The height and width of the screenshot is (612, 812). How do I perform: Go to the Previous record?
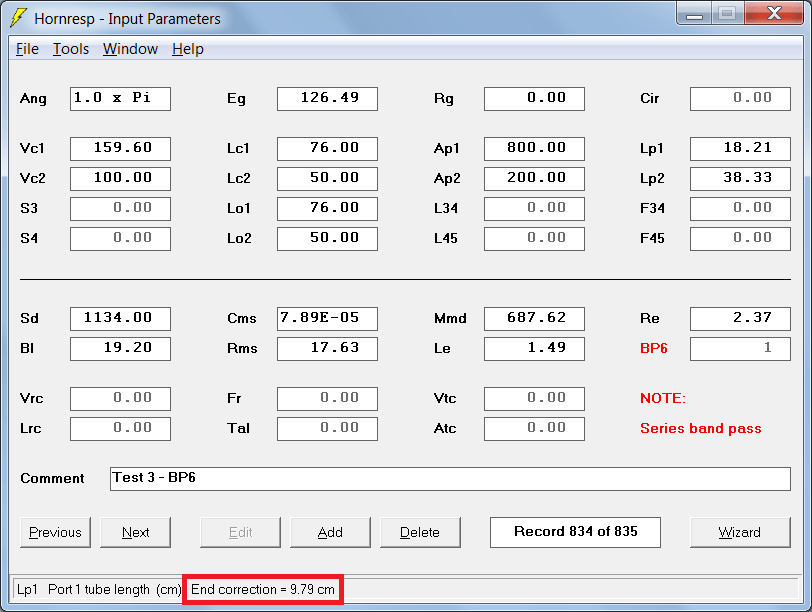[55, 532]
